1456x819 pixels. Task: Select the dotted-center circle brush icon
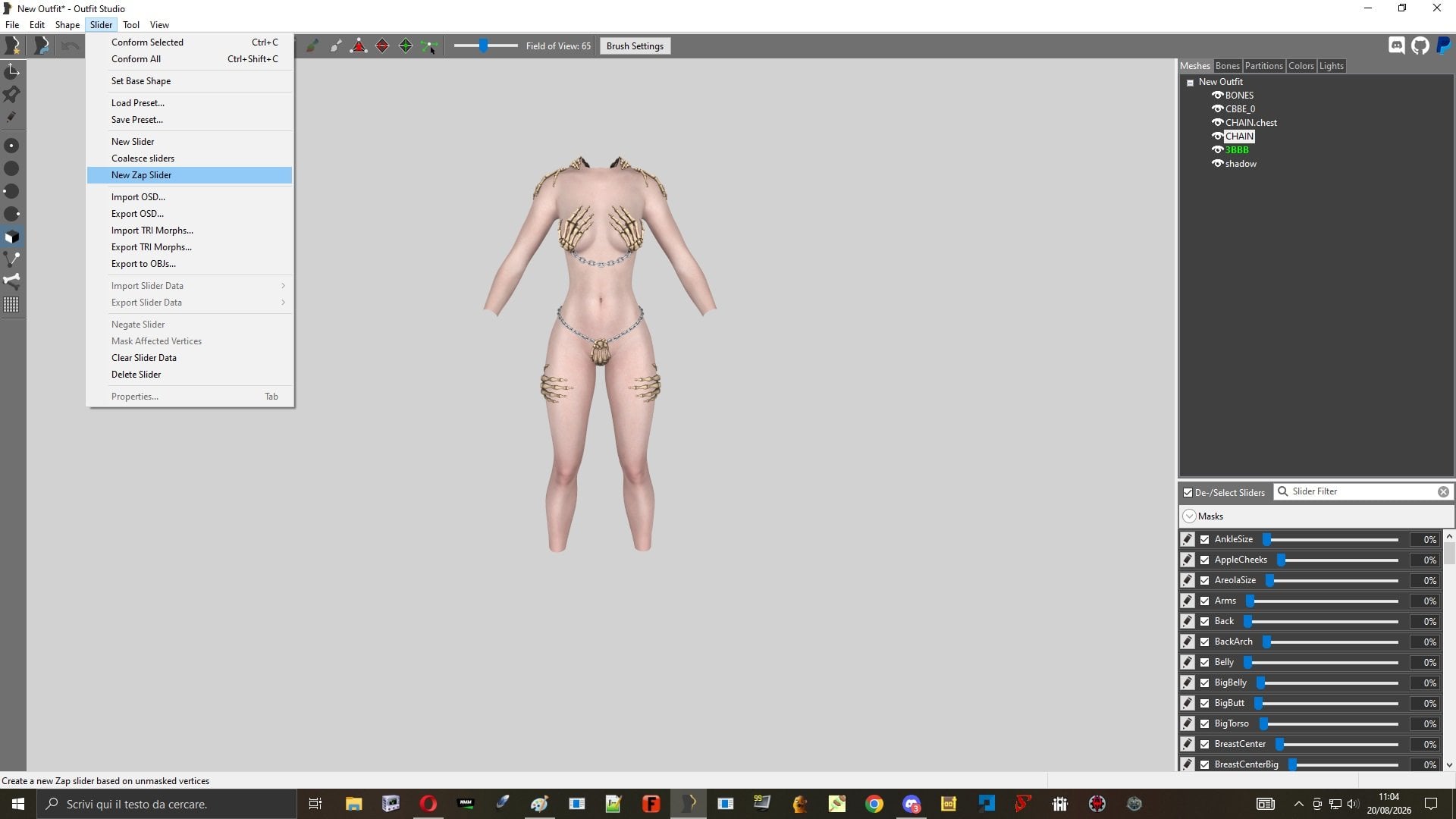click(11, 146)
